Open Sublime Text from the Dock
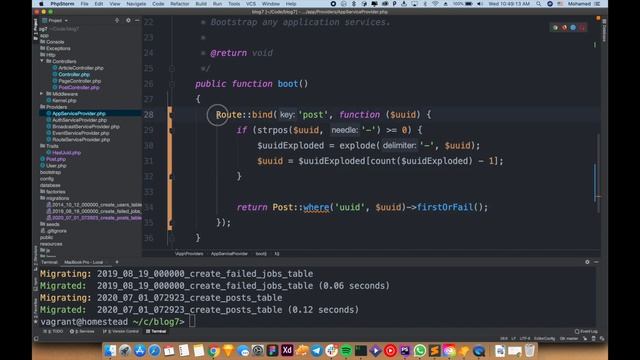 pyautogui.click(x=434, y=350)
